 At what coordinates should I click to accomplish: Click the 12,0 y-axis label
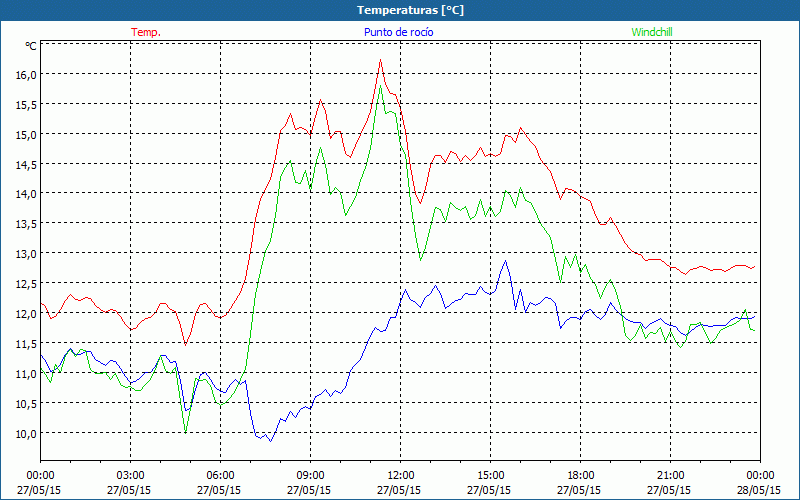pos(26,313)
